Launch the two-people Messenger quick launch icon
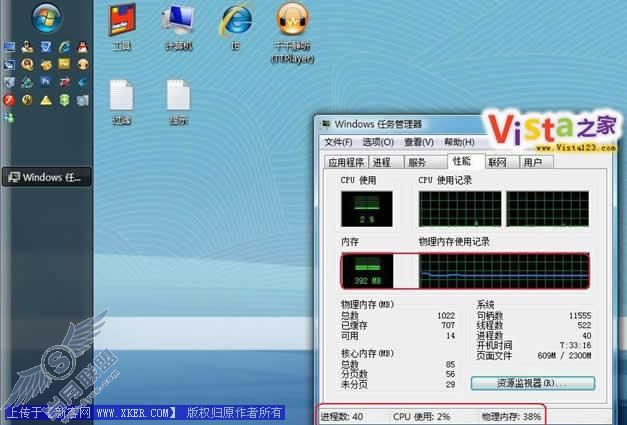 pyautogui.click(x=9, y=118)
